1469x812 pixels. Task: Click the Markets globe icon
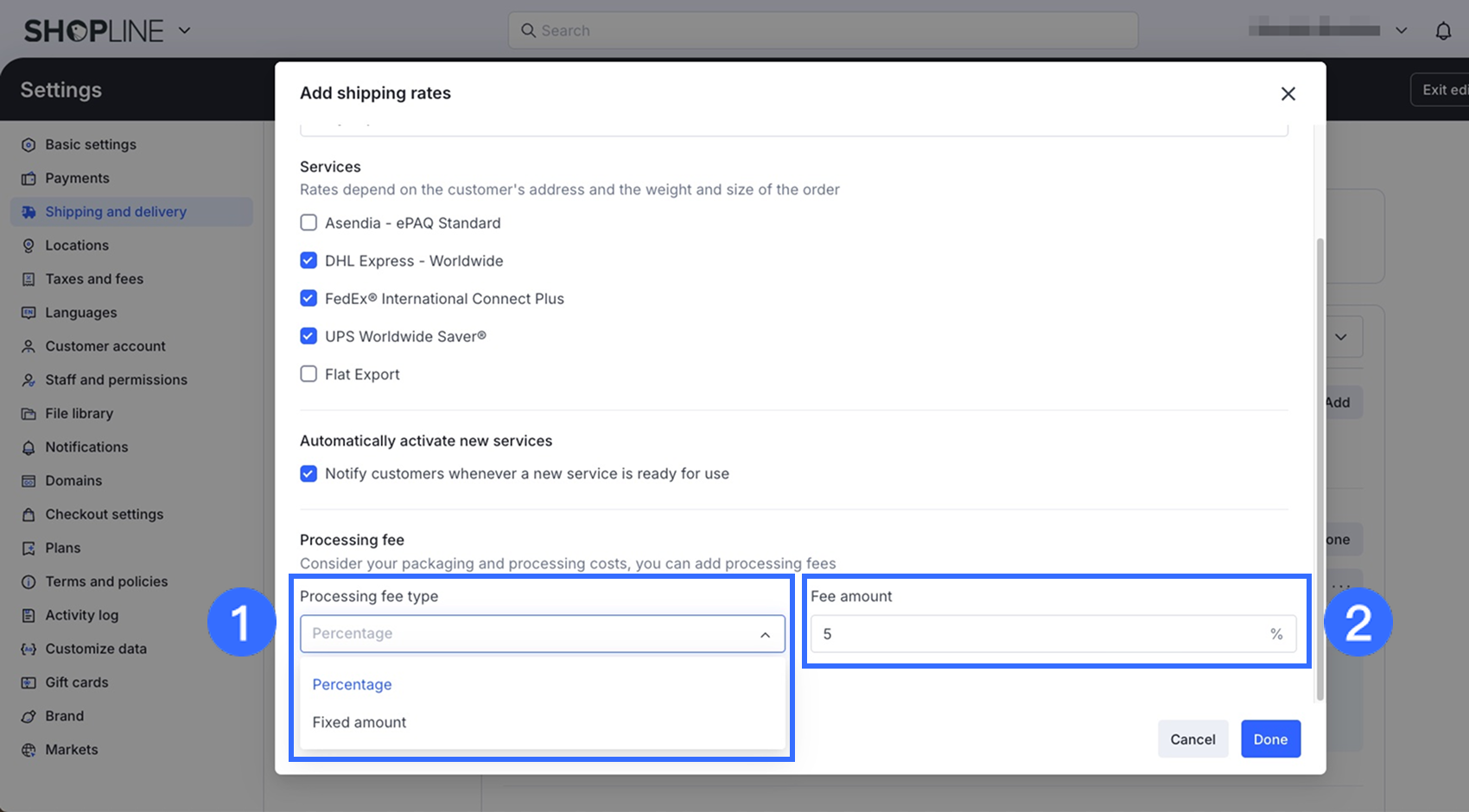tap(29, 750)
